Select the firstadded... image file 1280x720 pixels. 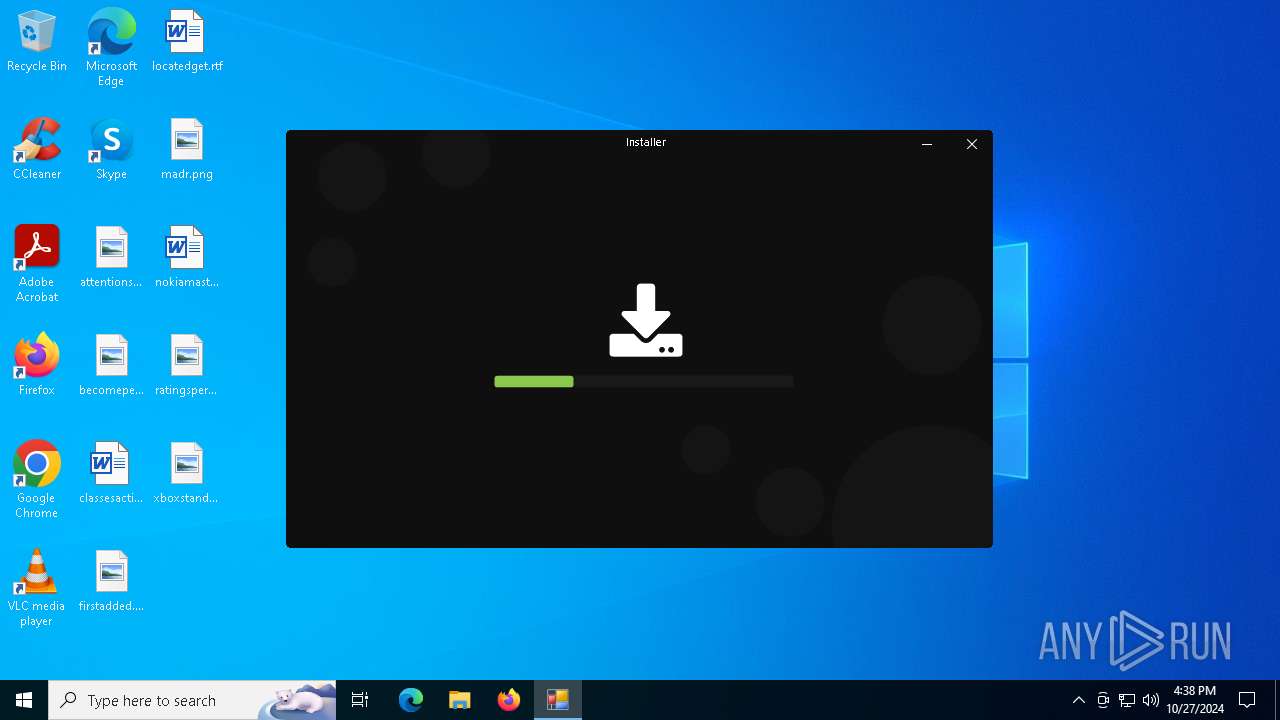[111, 582]
